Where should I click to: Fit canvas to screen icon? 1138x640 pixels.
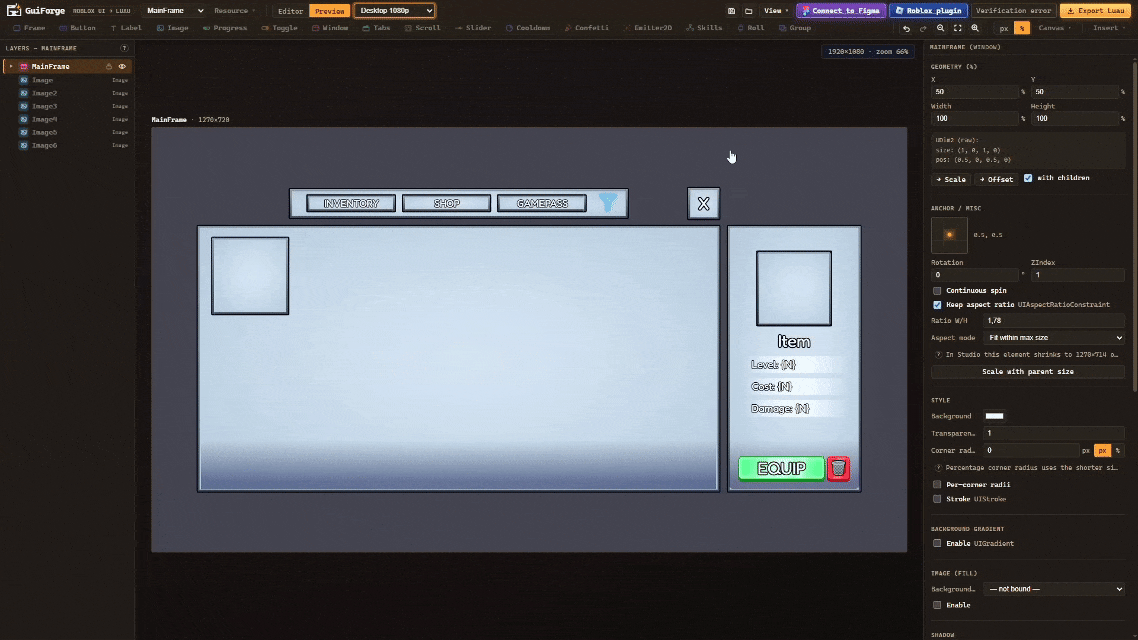(958, 28)
